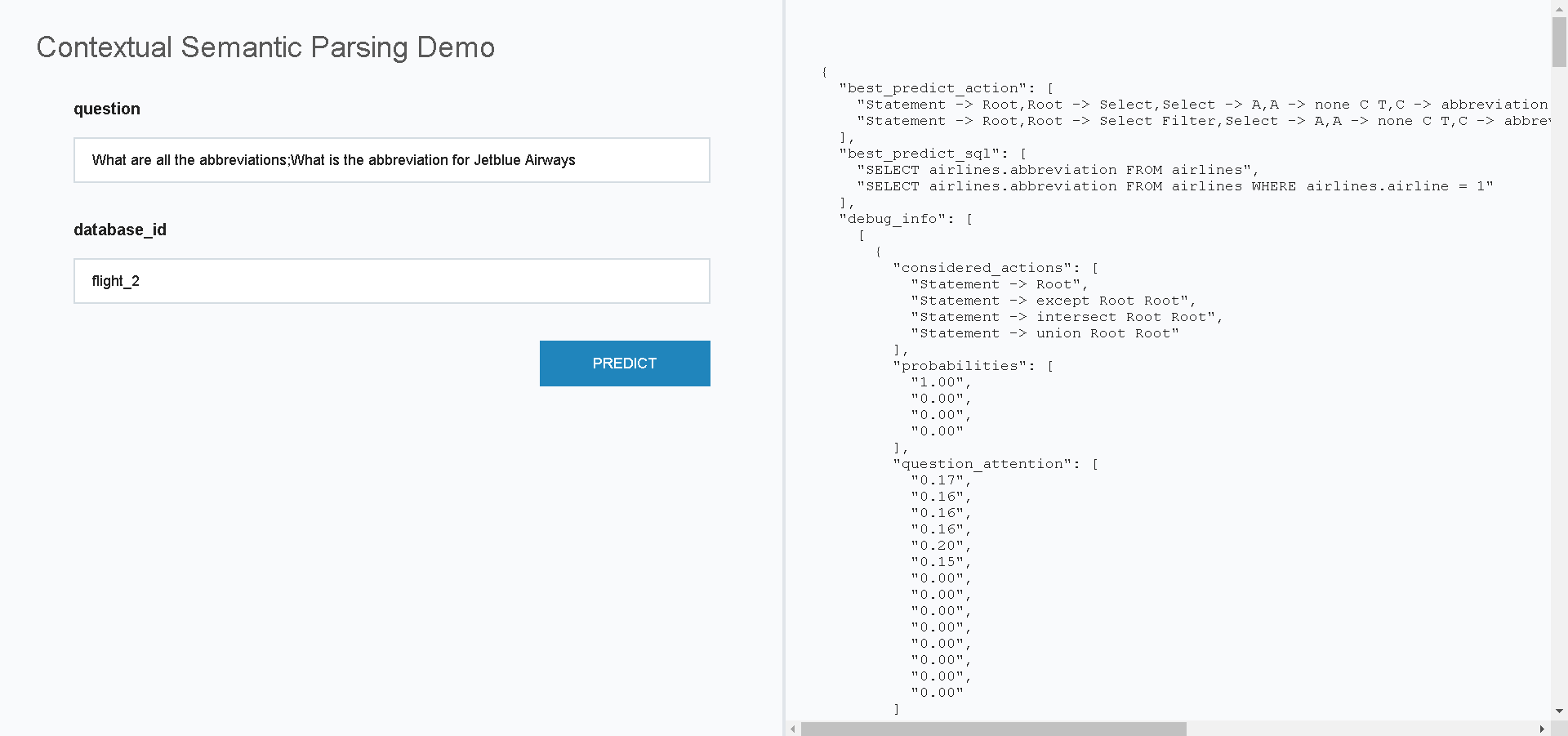
Task: Click the "Contextual Semantic Parsing Demo" heading
Action: point(265,47)
